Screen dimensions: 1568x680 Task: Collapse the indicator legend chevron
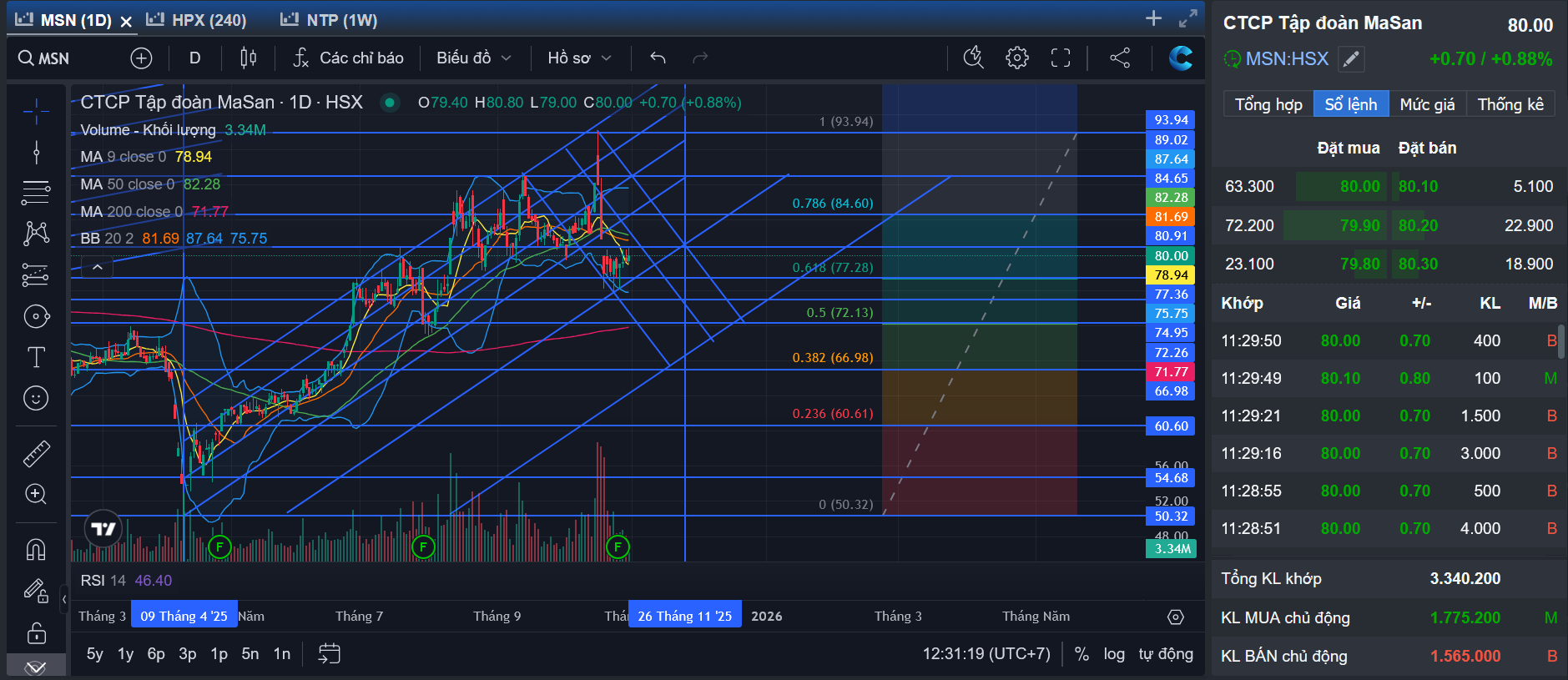[98, 267]
